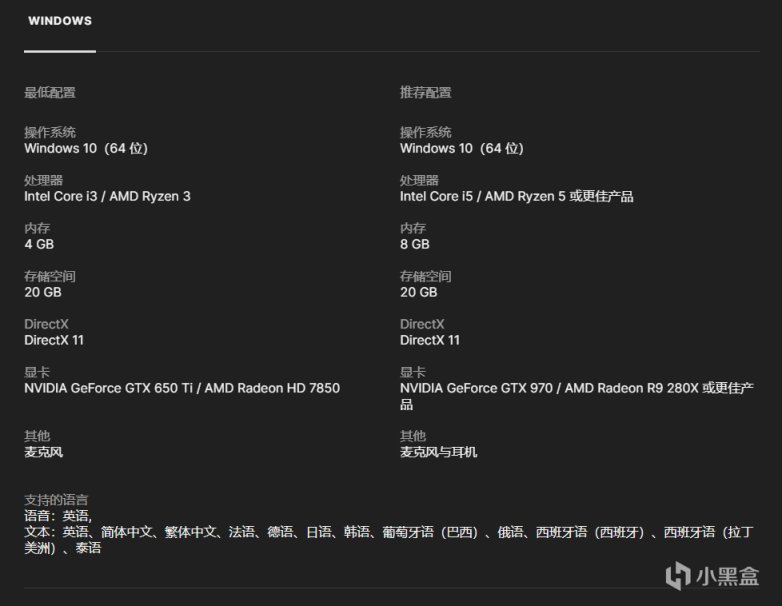This screenshot has height=606, width=782.
Task: Select the Intel Core i3 / AMD Ryzen 3 text
Action: point(107,196)
